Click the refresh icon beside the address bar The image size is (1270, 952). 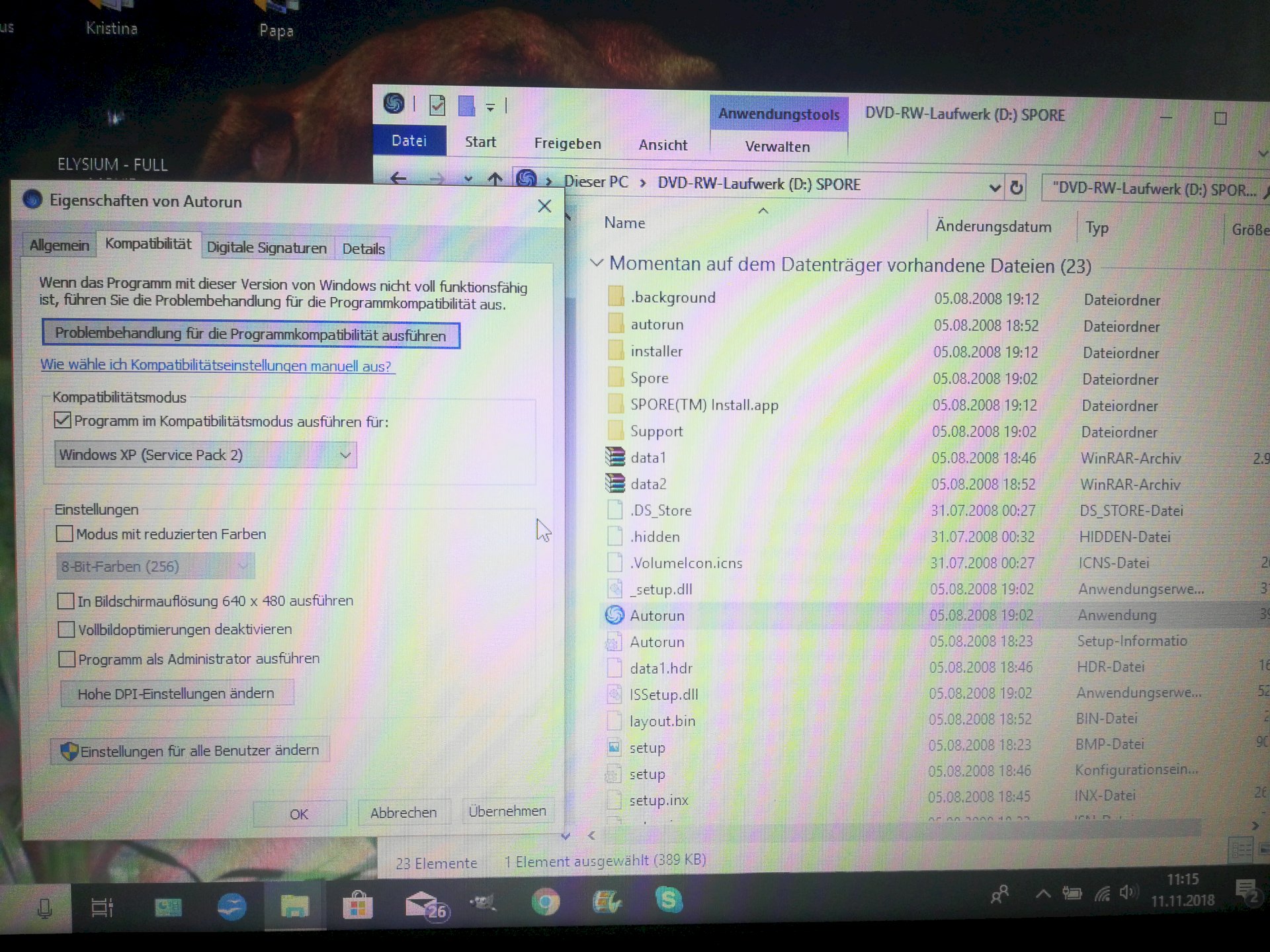tap(1017, 187)
